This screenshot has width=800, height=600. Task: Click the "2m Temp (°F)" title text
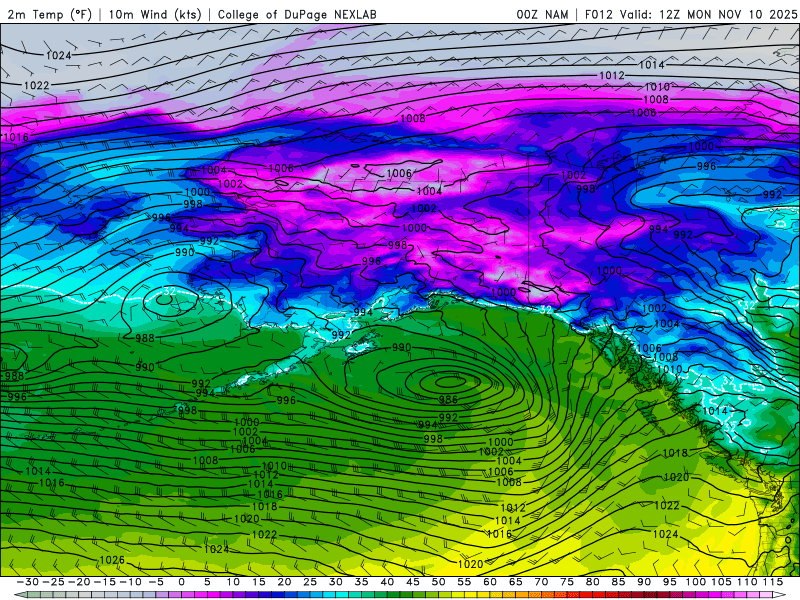point(49,14)
